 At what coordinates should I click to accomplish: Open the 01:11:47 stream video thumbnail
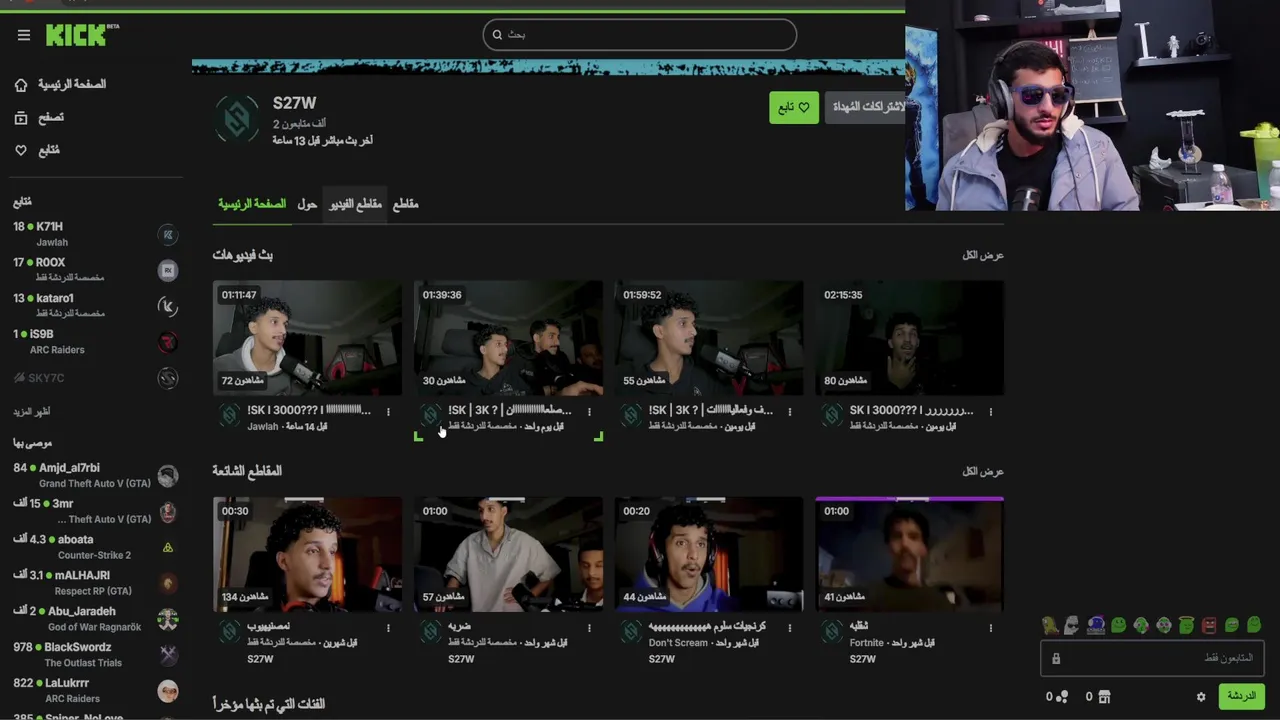coord(307,338)
